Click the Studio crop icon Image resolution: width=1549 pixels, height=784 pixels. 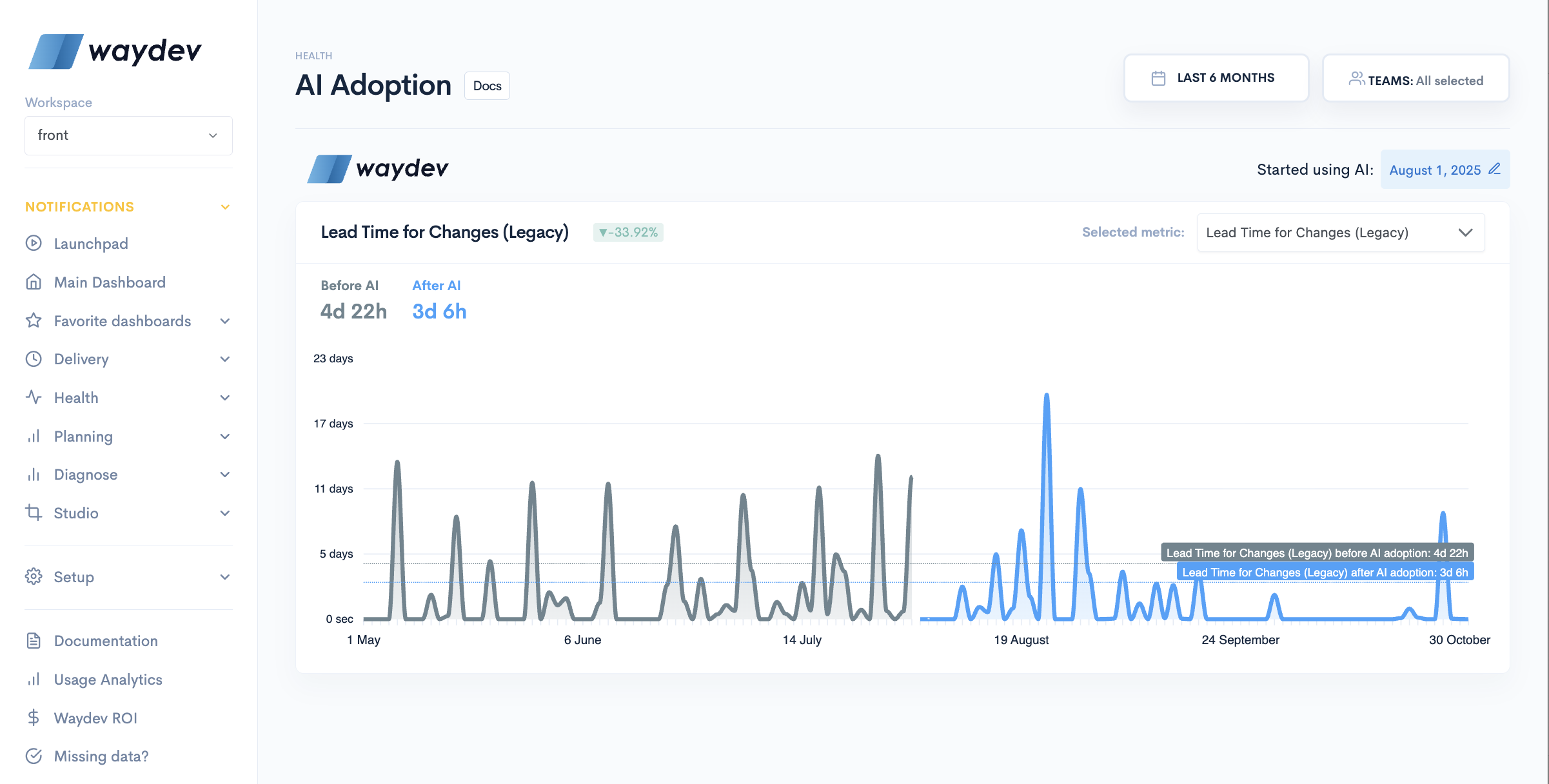click(34, 513)
